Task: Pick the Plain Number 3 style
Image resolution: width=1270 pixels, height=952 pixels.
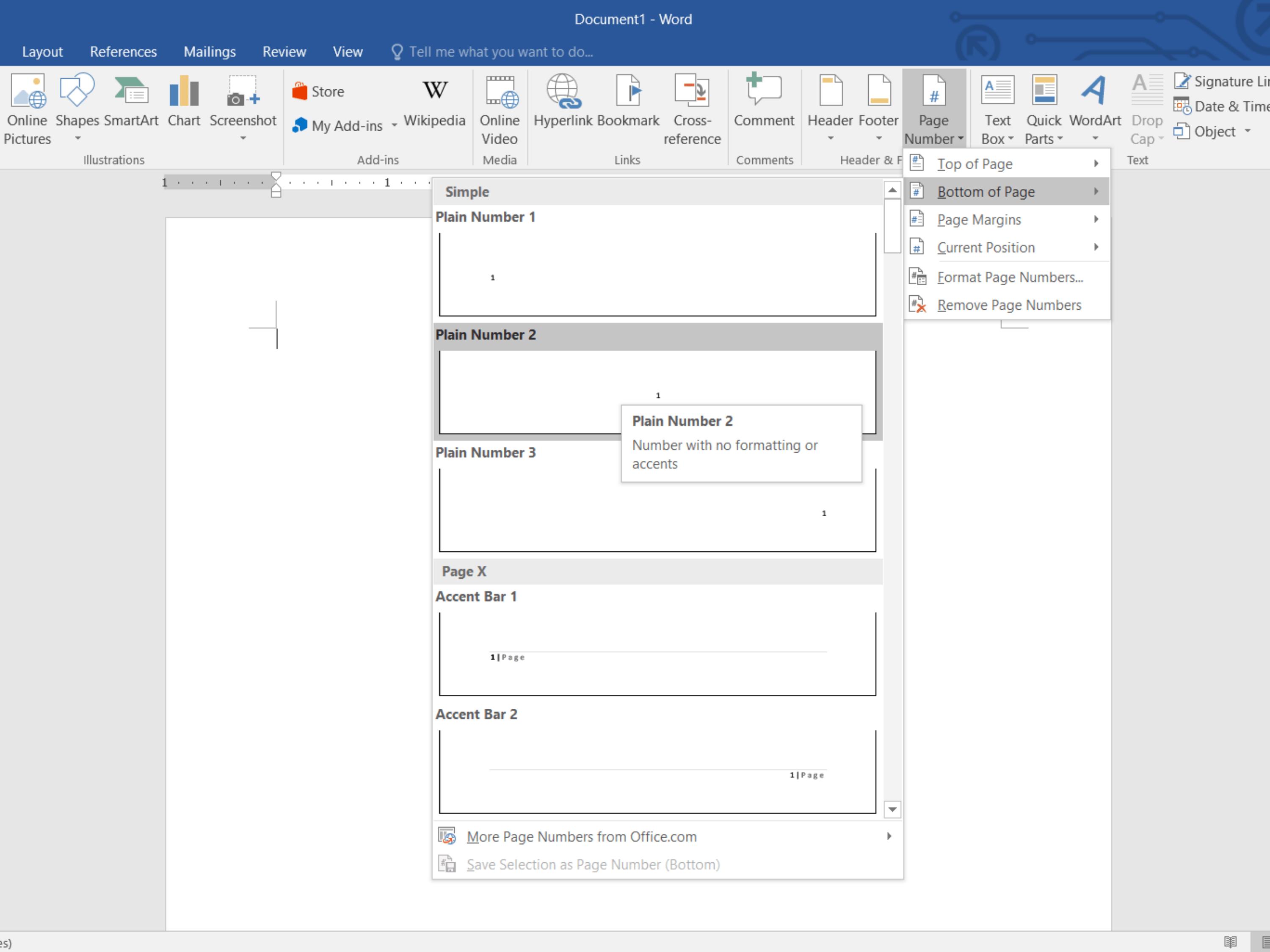Action: point(658,499)
